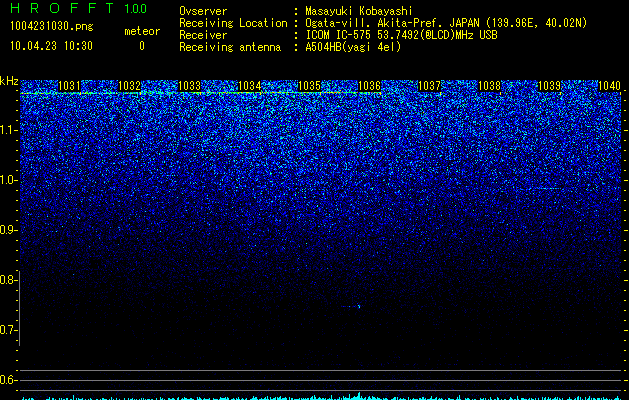Click the 1040 time marker
The width and height of the screenshot is (629, 400).
(x=610, y=85)
